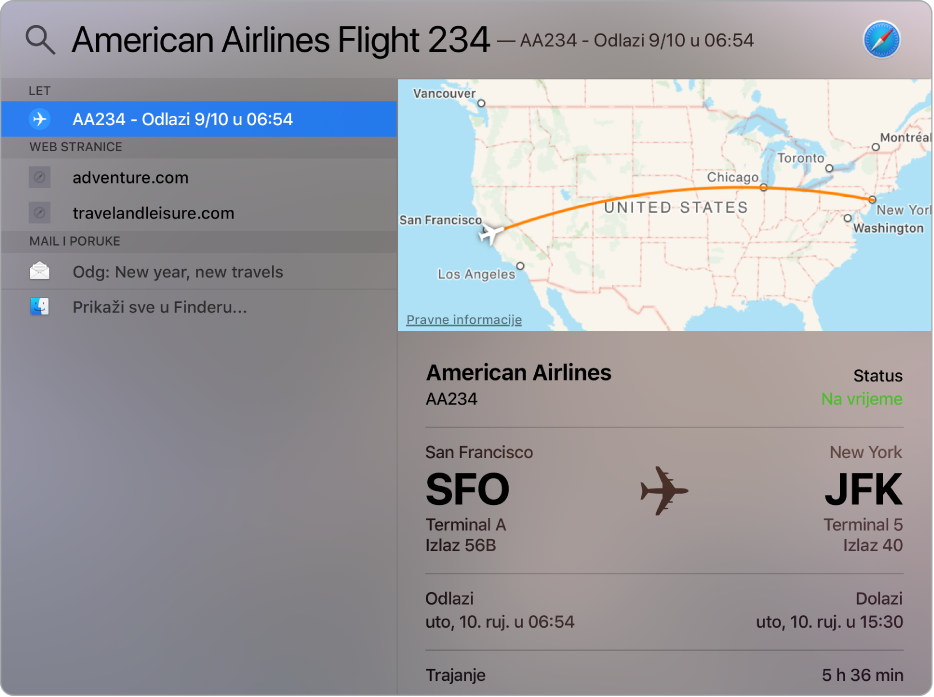
Task: Open the travelandleisure.com web result
Action: tap(153, 213)
